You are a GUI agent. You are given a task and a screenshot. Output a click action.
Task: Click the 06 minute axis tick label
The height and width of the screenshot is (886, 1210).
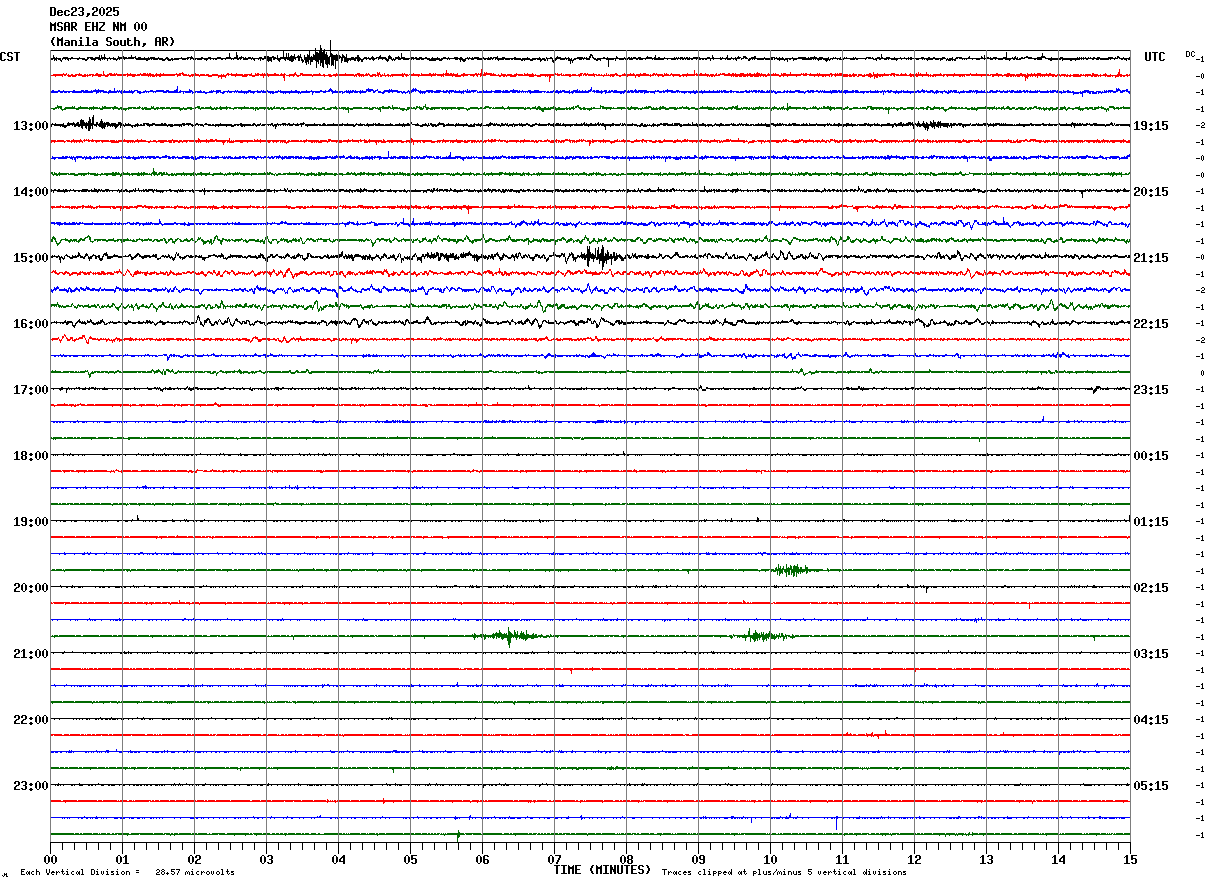[482, 859]
